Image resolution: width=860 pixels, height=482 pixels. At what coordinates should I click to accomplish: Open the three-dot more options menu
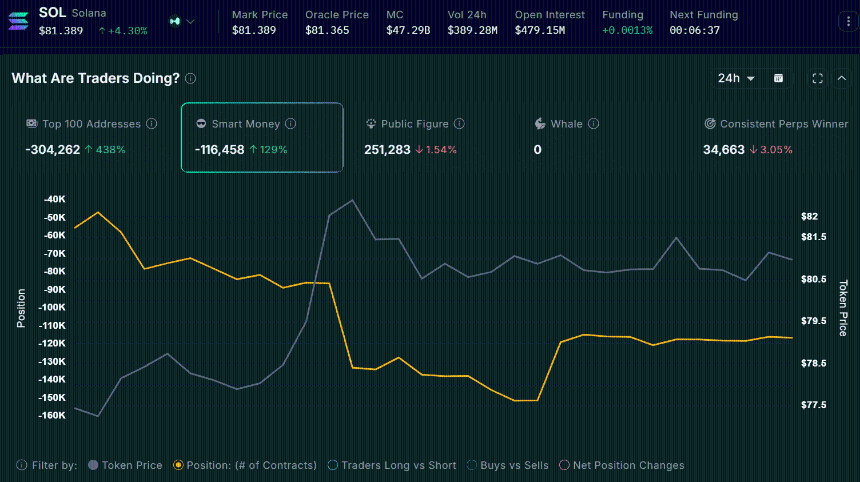(848, 22)
